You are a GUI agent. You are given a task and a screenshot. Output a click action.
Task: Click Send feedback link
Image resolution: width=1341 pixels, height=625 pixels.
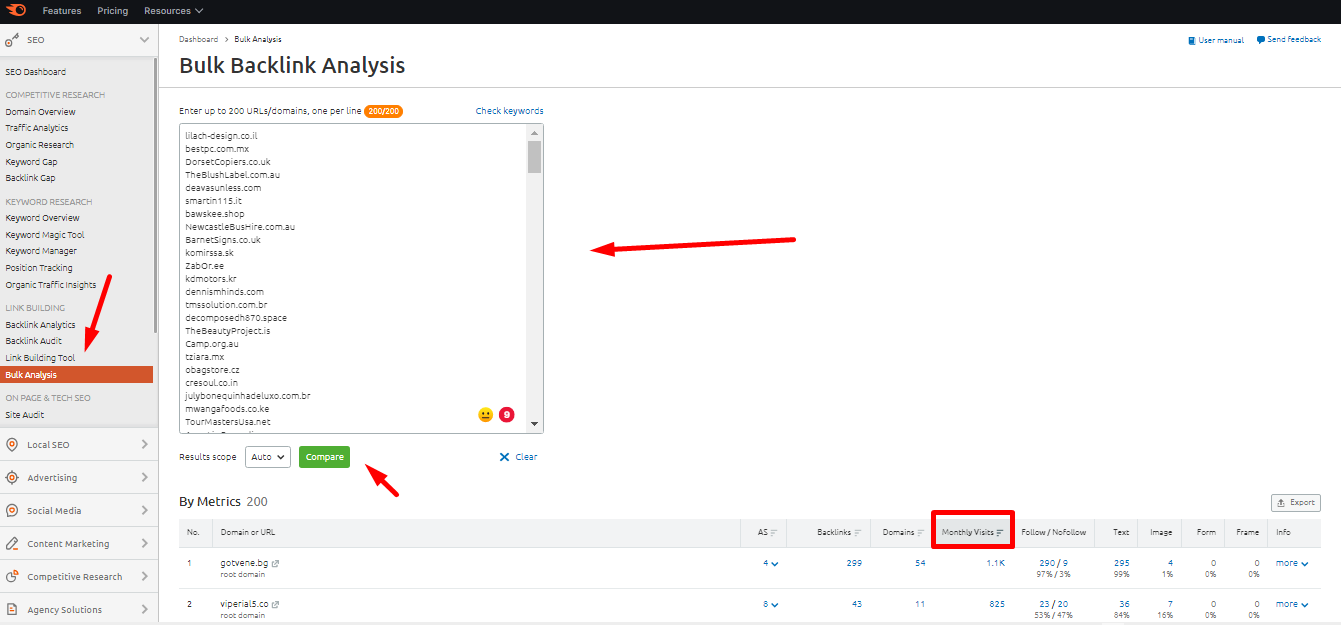(x=1289, y=40)
